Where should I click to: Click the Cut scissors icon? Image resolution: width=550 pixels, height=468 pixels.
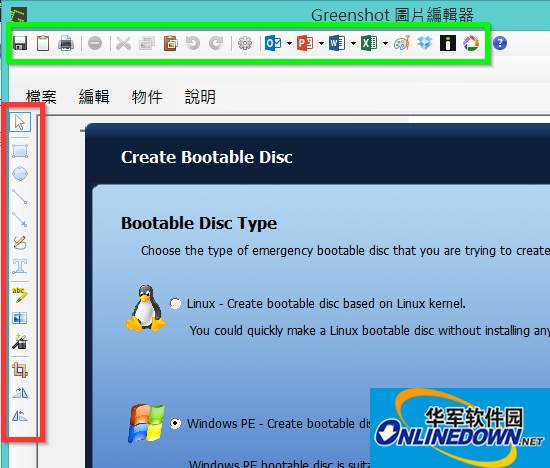point(123,43)
